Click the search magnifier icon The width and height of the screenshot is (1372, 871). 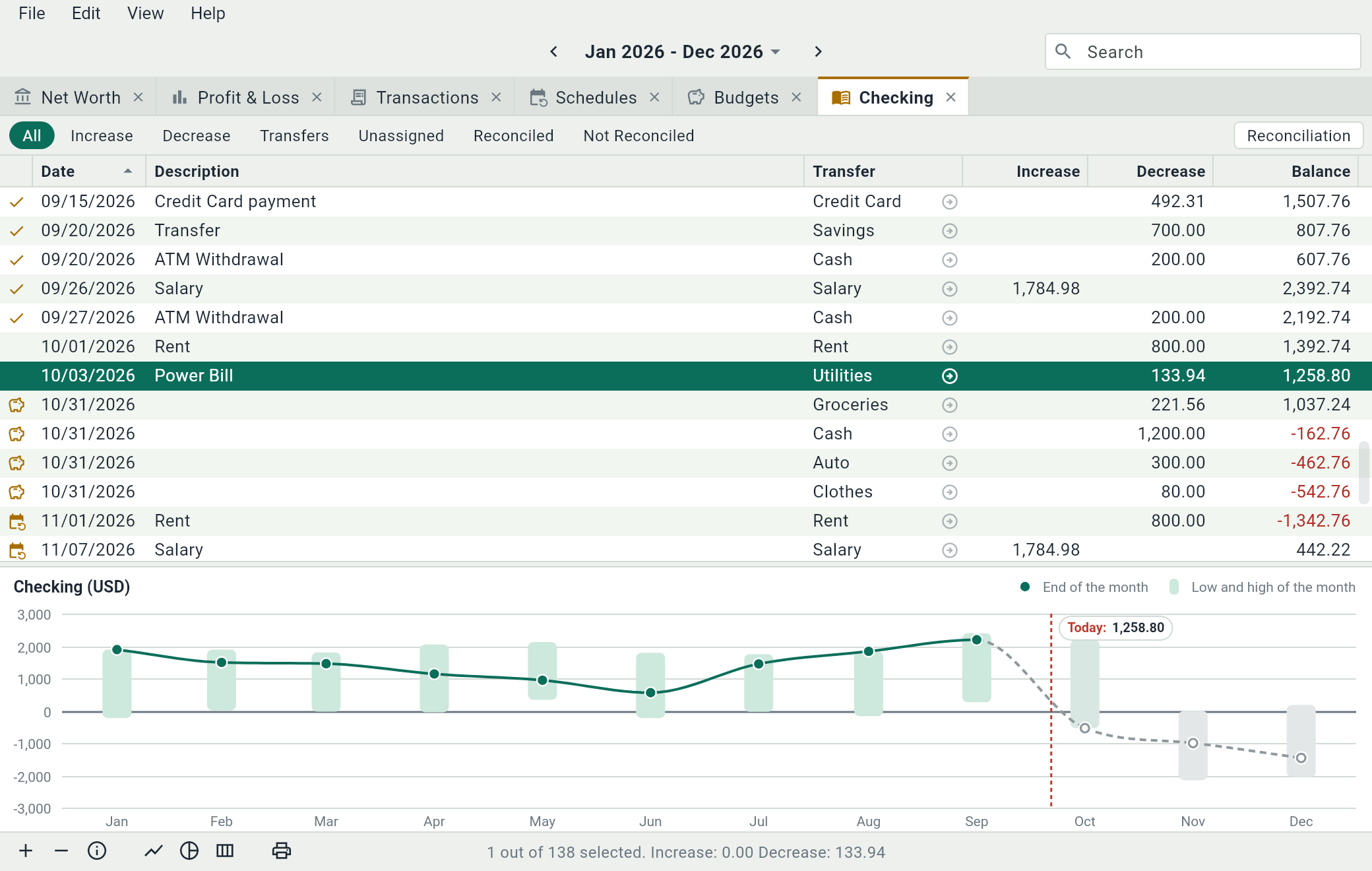click(x=1063, y=51)
